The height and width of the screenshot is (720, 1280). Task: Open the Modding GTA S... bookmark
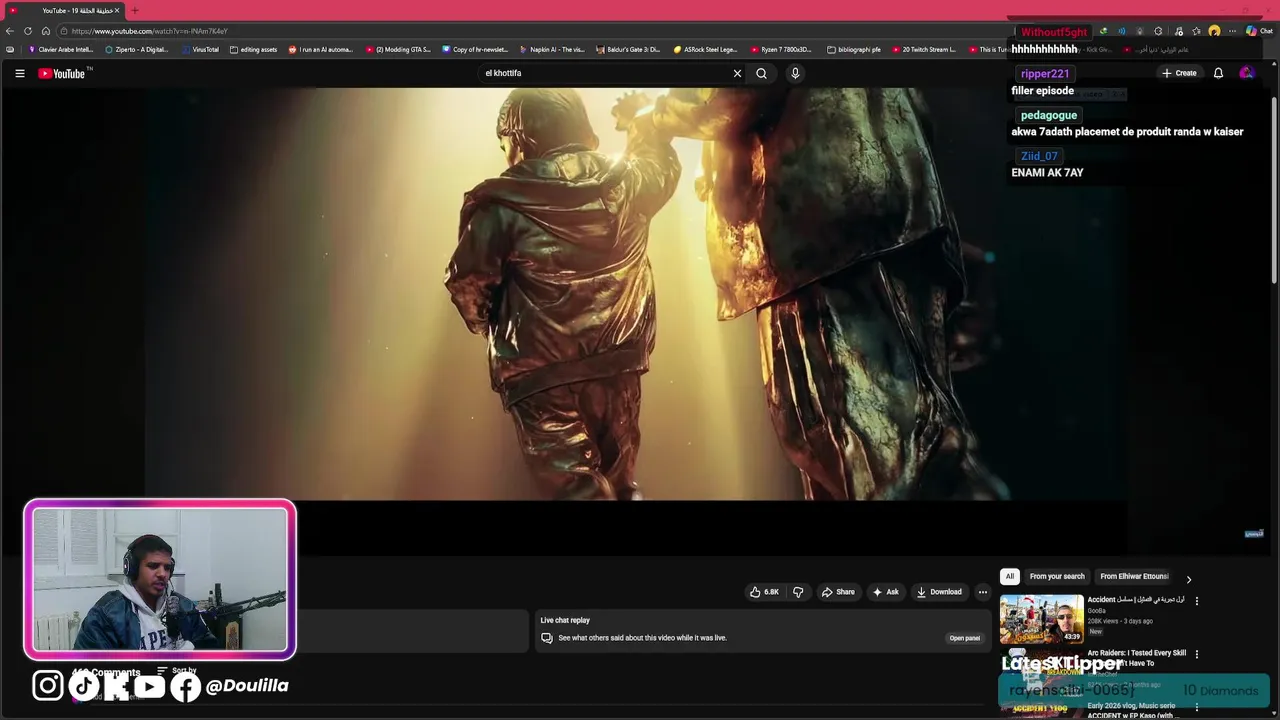coord(399,49)
